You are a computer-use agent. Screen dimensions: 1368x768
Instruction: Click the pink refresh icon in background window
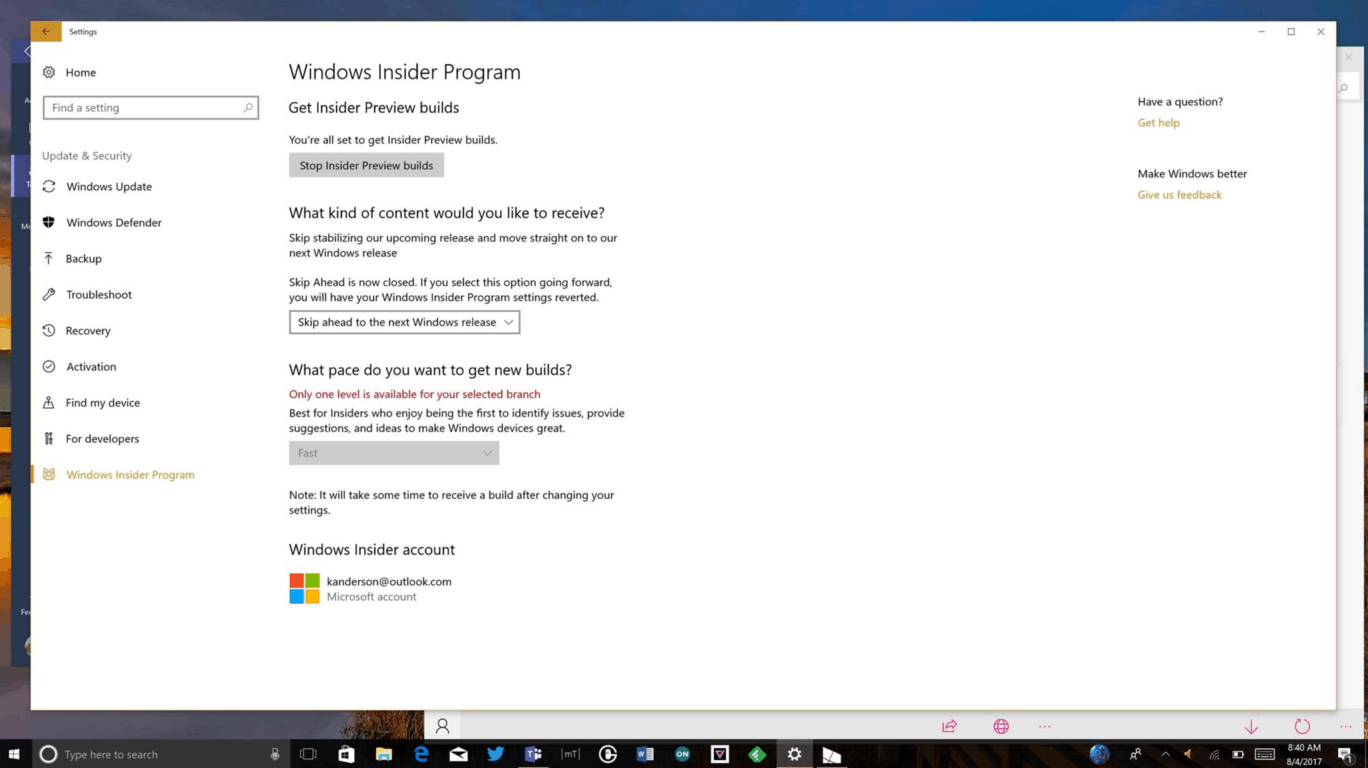pyautogui.click(x=1302, y=727)
